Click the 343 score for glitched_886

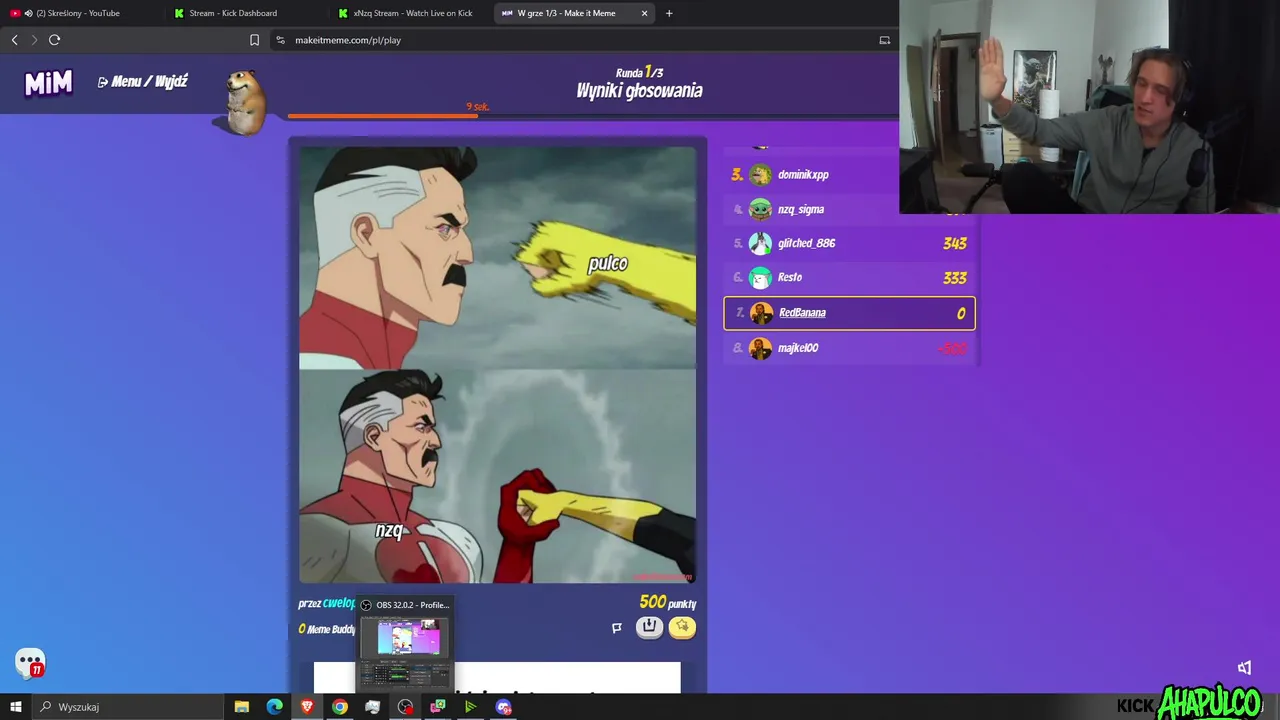(x=955, y=243)
